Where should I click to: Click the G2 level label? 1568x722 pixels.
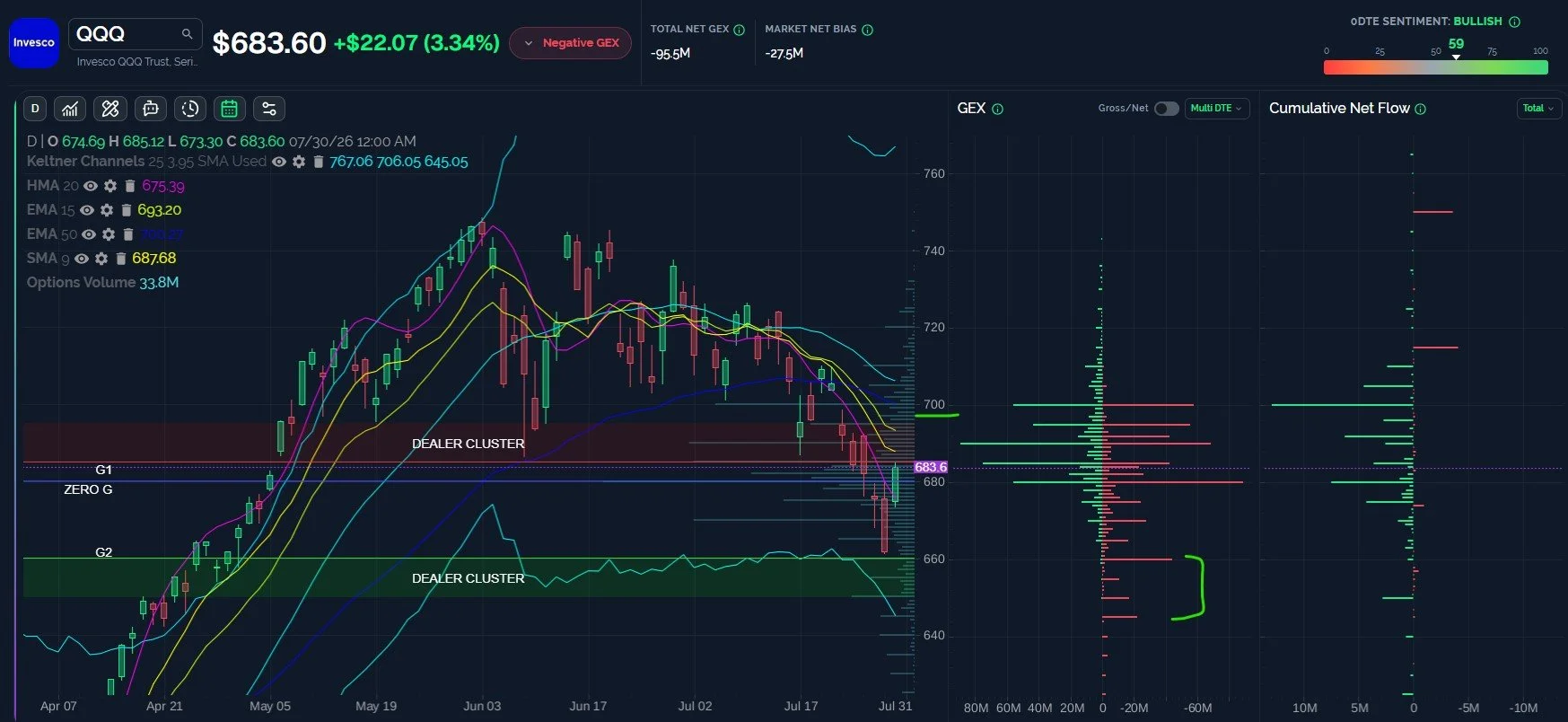coord(104,552)
